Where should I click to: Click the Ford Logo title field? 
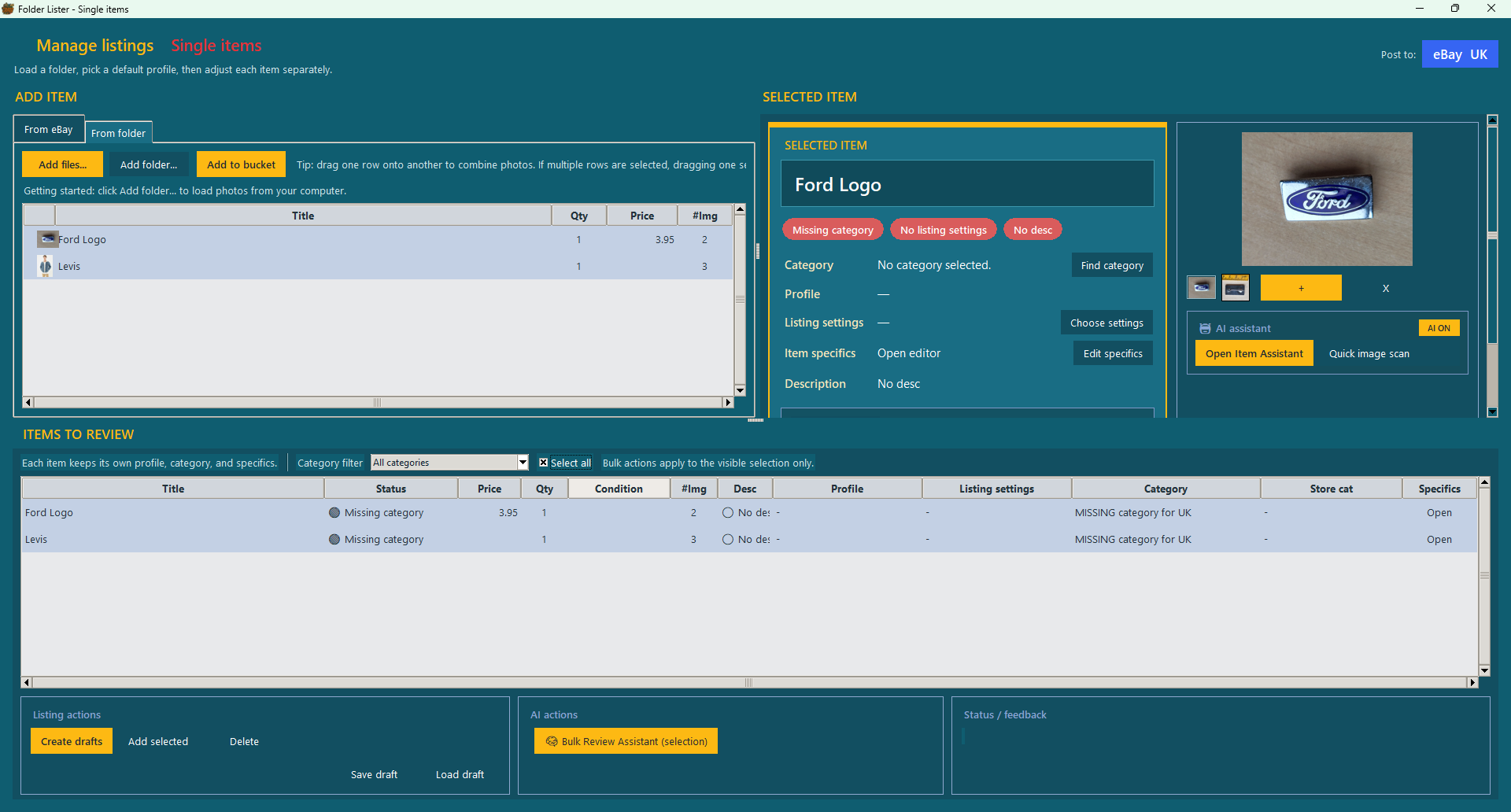pyautogui.click(x=966, y=185)
